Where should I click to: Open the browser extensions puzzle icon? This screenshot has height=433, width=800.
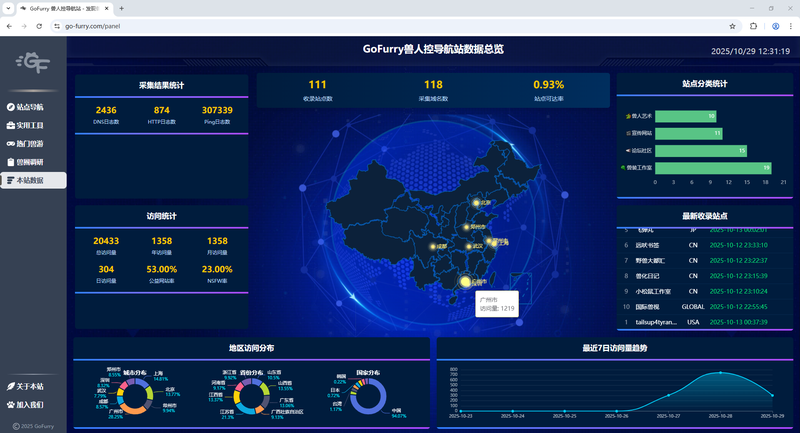(751, 26)
